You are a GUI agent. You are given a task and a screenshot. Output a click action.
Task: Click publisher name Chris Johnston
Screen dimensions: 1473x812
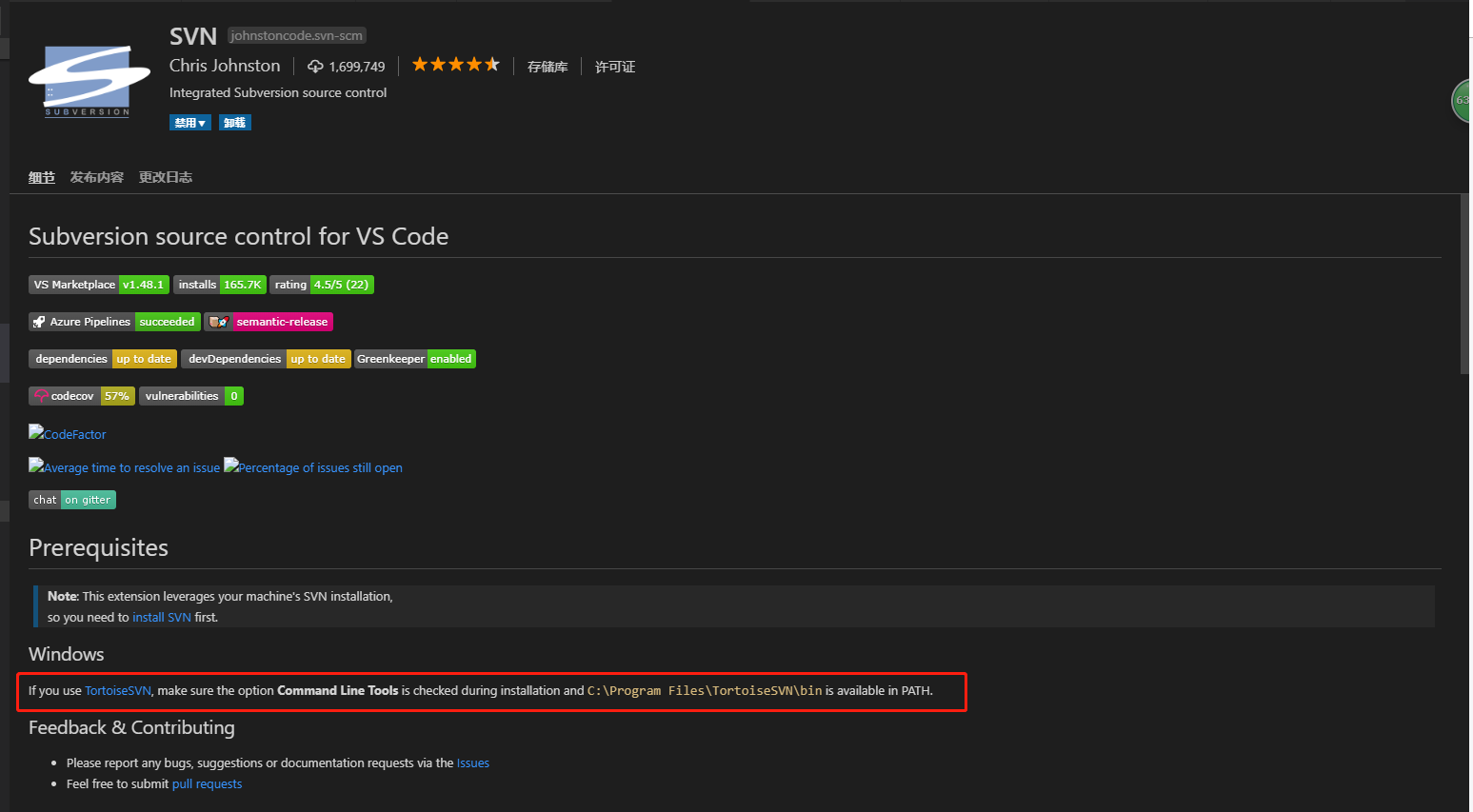click(225, 66)
